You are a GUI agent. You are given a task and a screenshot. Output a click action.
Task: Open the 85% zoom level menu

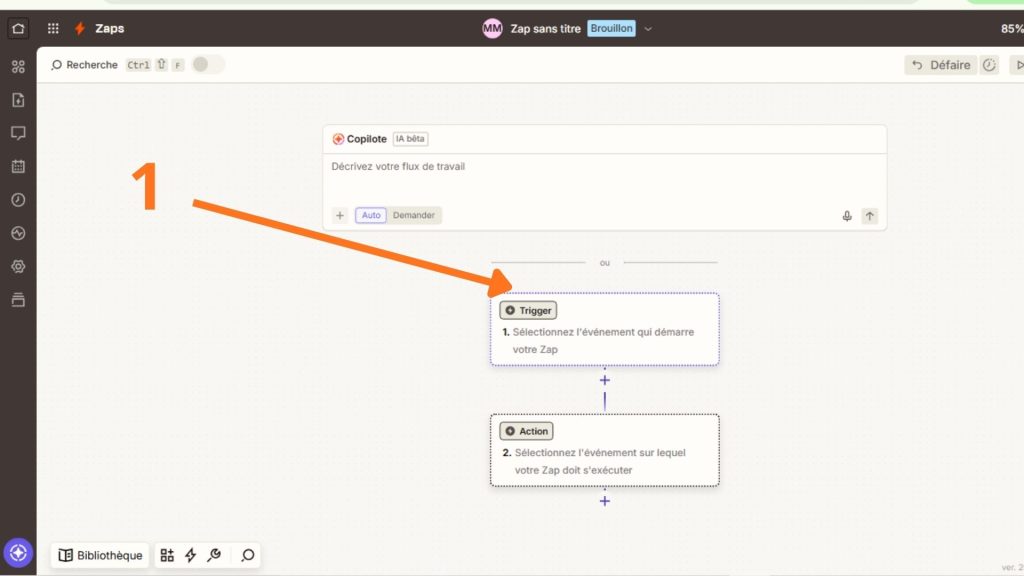pyautogui.click(x=1011, y=29)
